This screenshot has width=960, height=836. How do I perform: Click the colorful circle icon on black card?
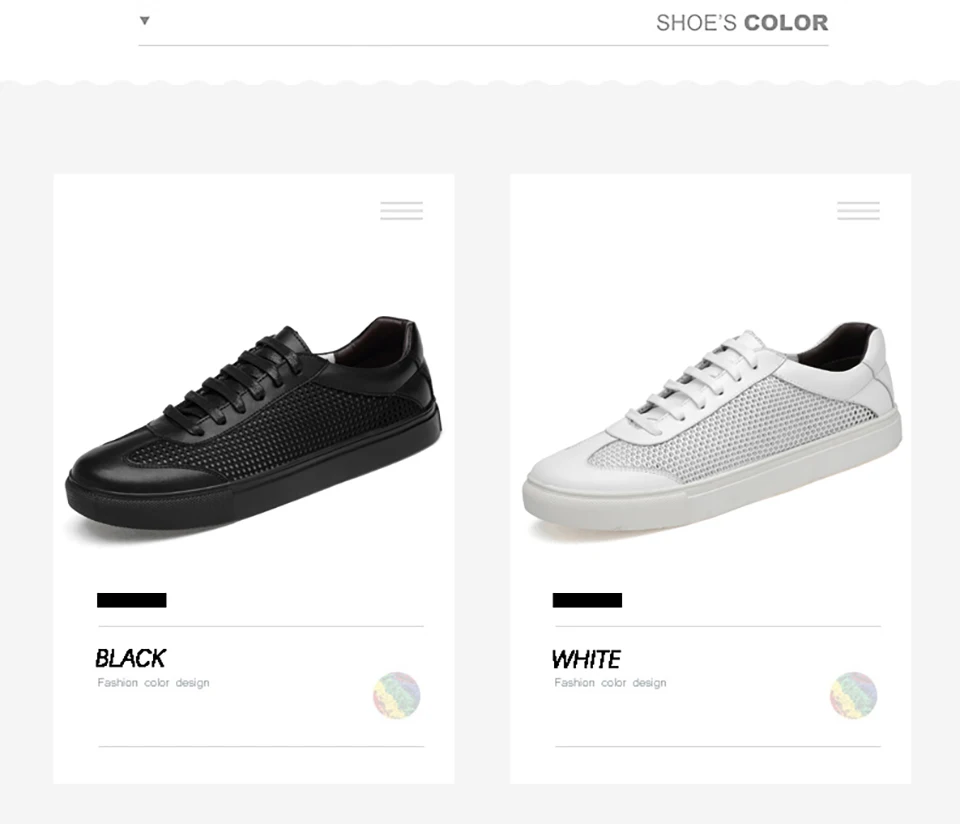tap(397, 695)
